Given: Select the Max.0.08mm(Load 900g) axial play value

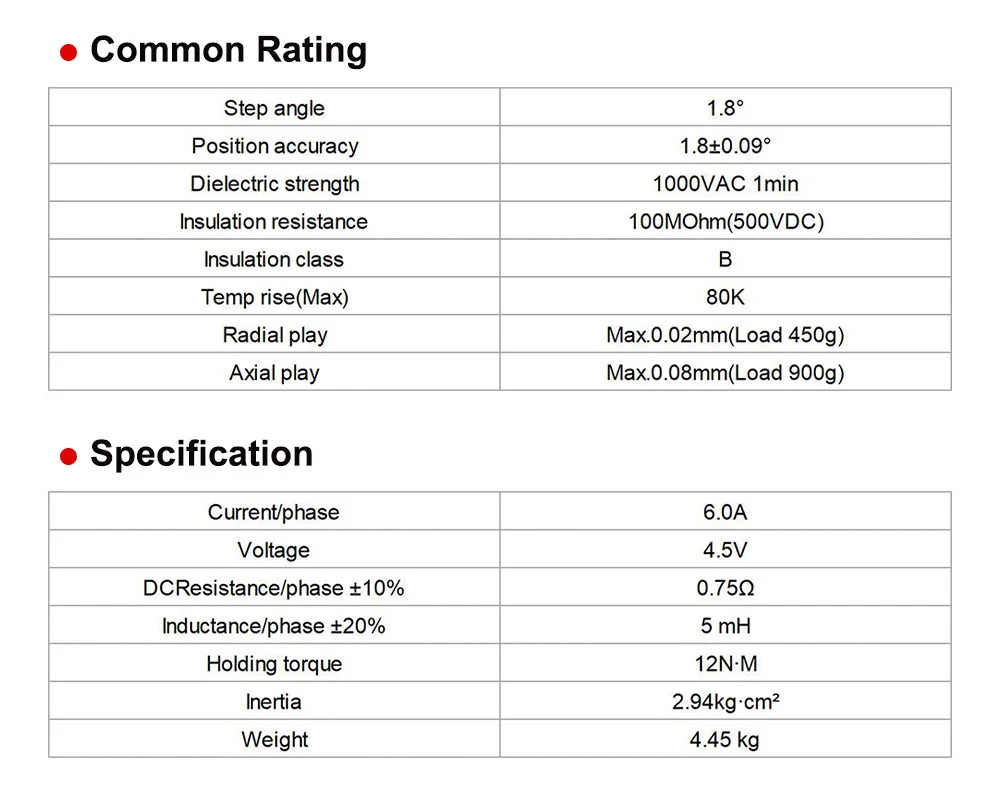Looking at the screenshot, I should [725, 373].
